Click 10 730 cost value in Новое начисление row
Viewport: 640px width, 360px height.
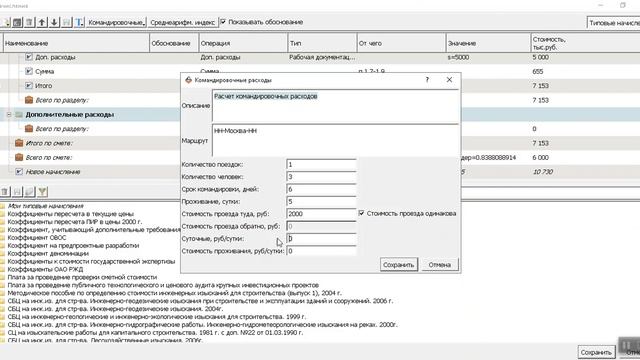tap(543, 172)
